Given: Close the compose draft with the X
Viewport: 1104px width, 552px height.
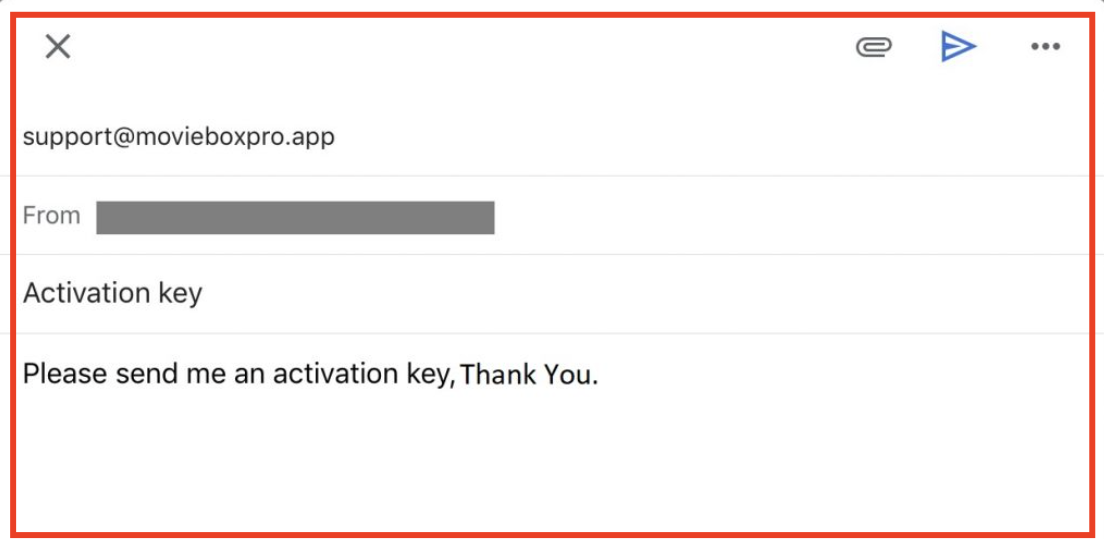Looking at the screenshot, I should (58, 47).
